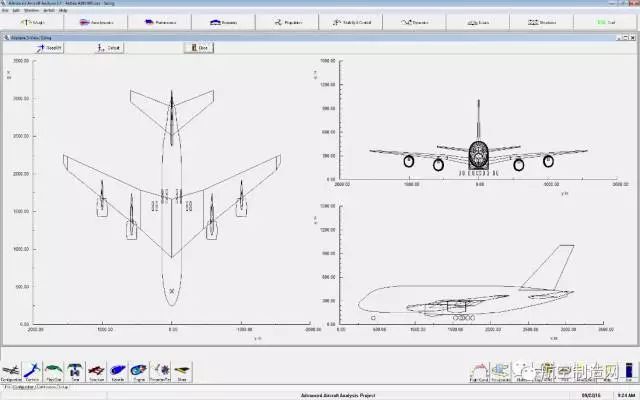This screenshot has height=400, width=640.
Task: Open the Dynamics module button
Action: coord(414,22)
